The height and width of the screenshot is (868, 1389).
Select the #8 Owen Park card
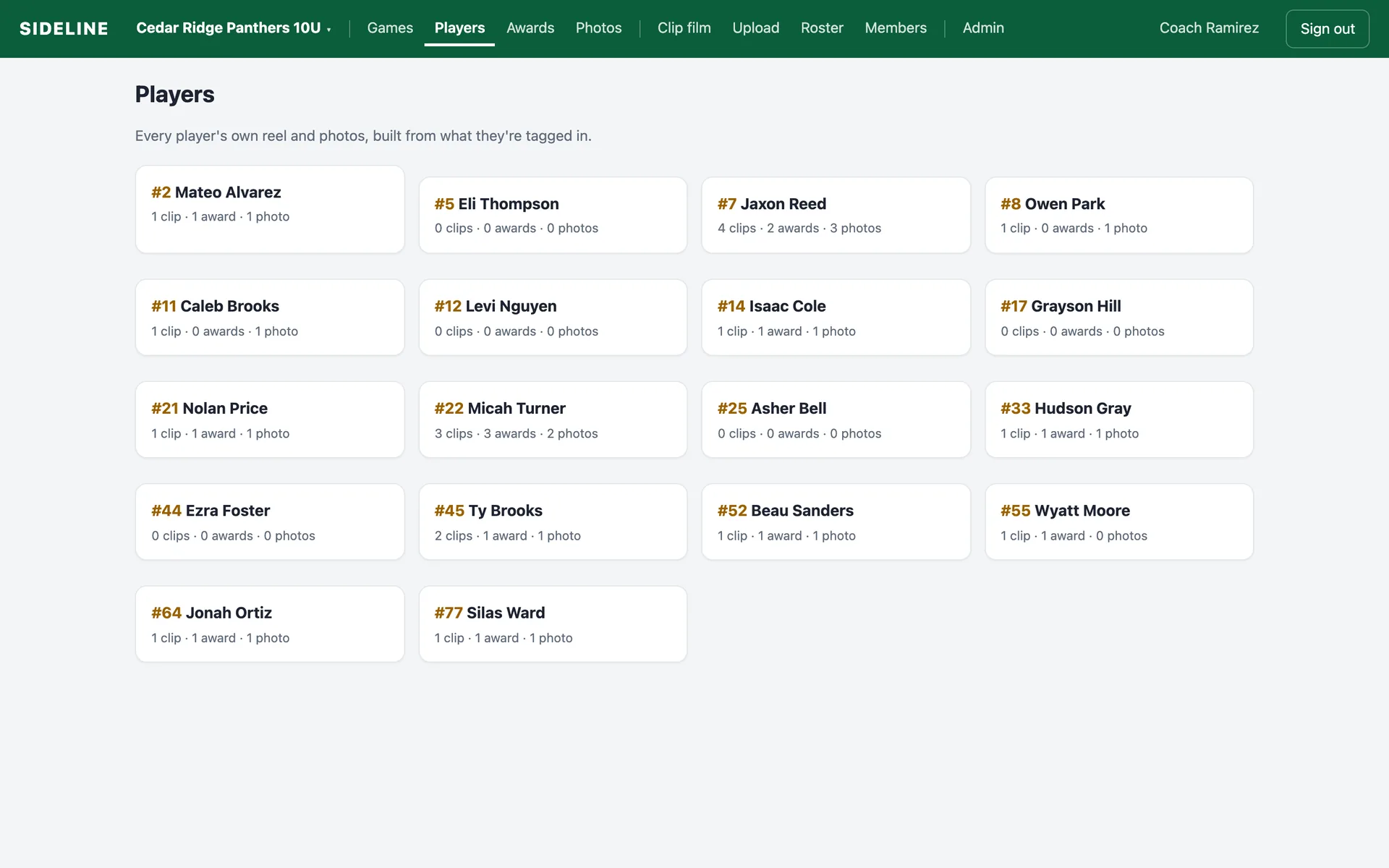pos(1119,215)
